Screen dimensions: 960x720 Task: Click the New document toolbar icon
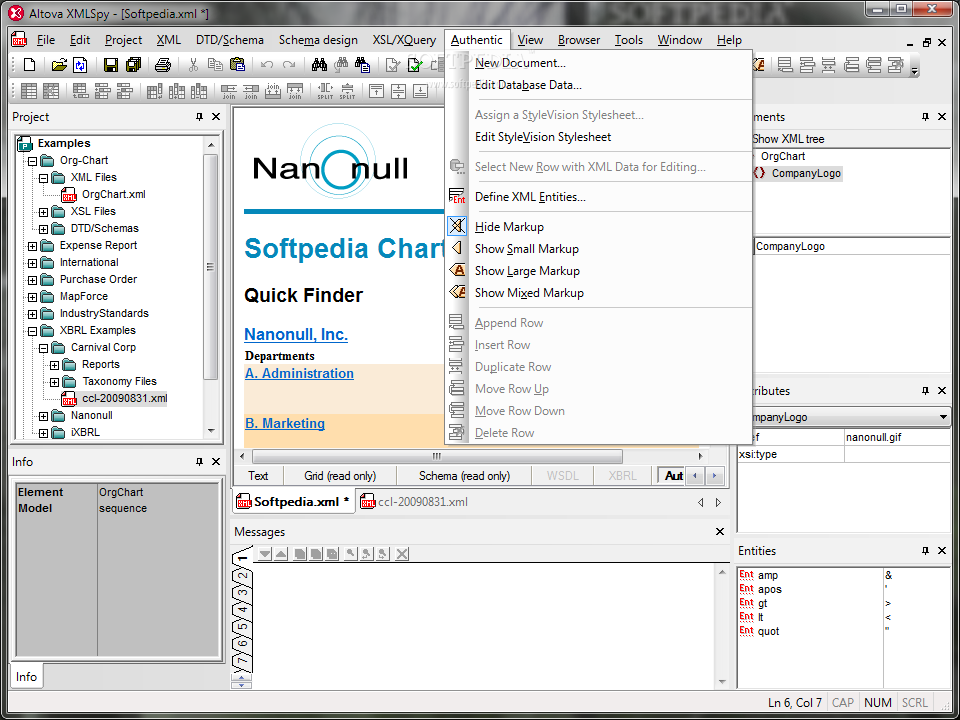(29, 65)
